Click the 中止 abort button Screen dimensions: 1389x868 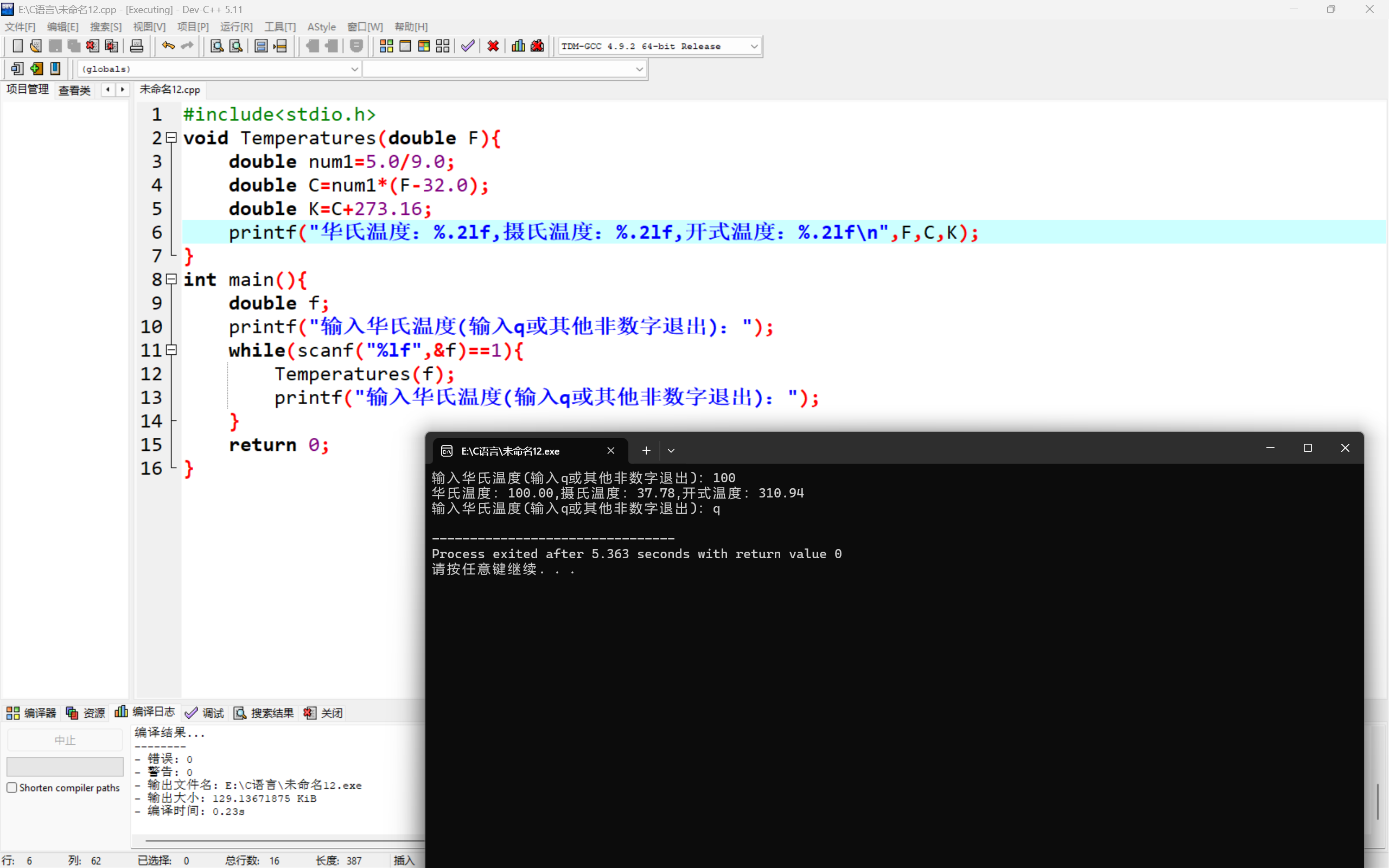[65, 740]
